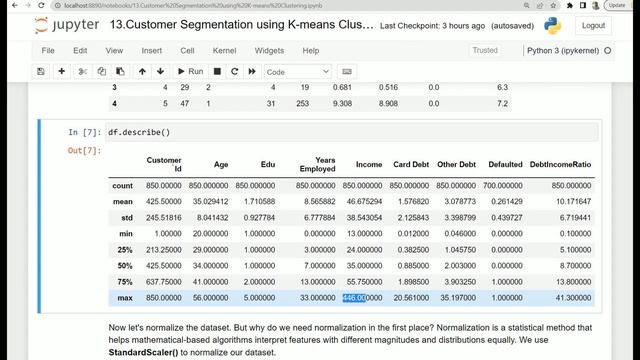This screenshot has height=360, width=640.
Task: Open the Help menu
Action: pyautogui.click(x=311, y=51)
